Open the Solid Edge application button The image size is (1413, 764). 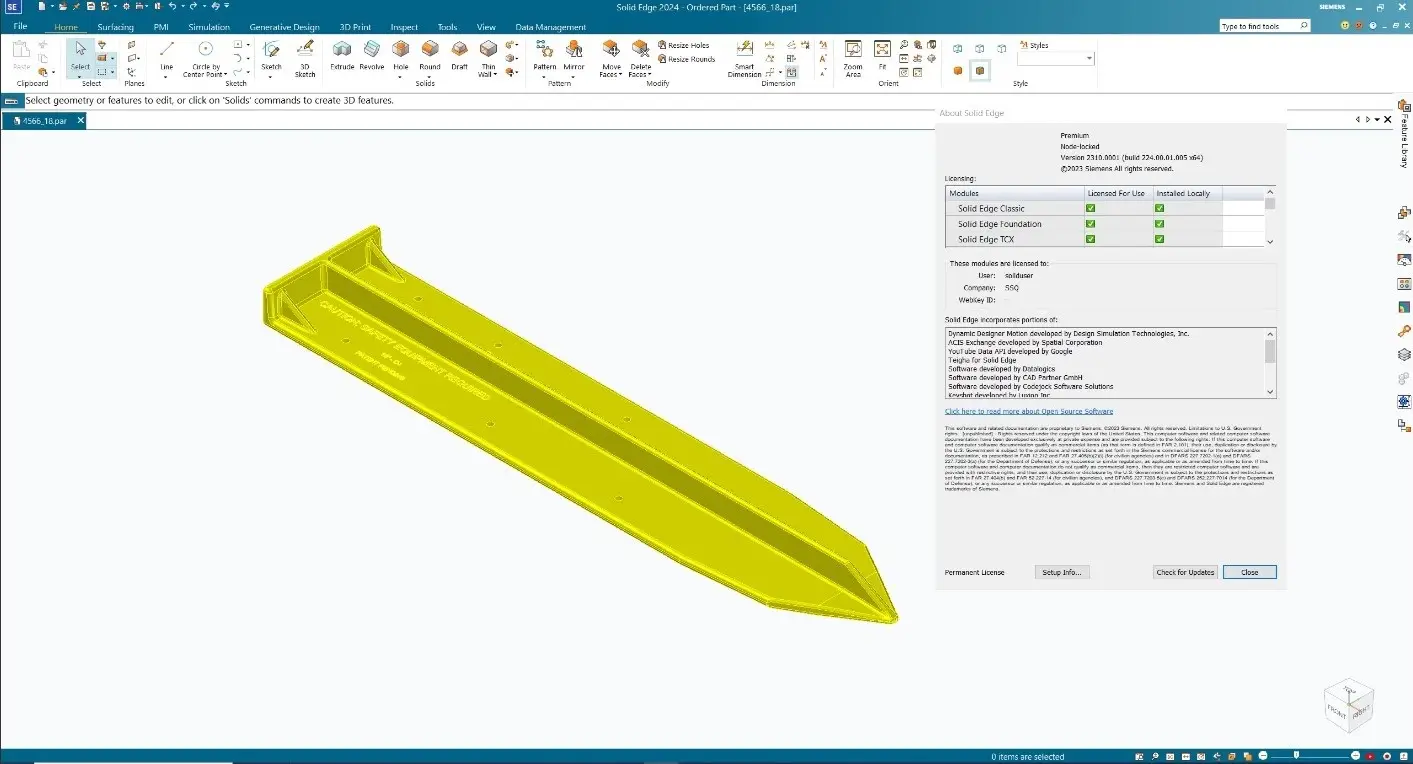(x=13, y=7)
